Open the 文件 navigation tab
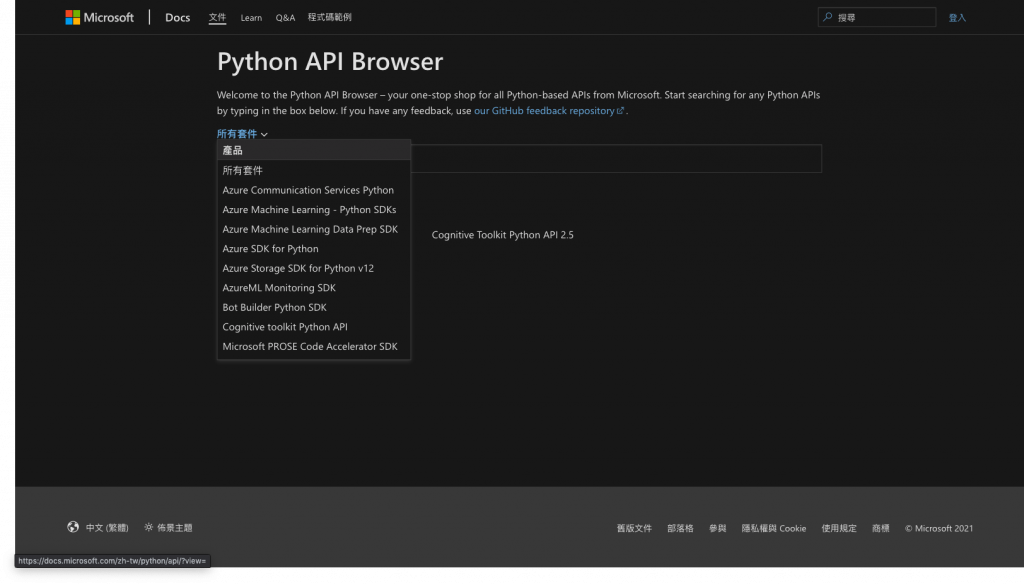1024x585 pixels. (x=218, y=18)
